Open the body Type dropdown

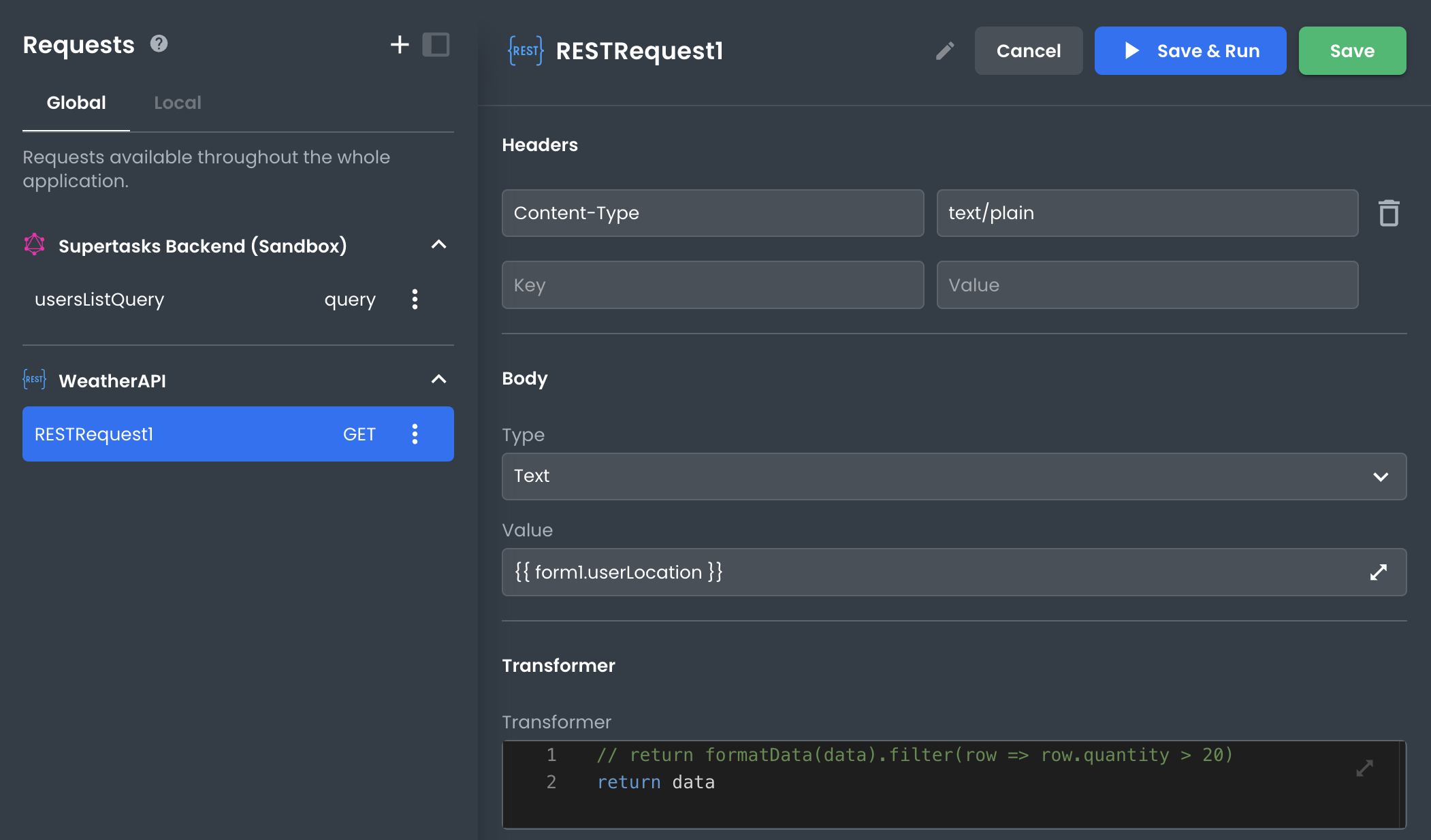pos(953,476)
